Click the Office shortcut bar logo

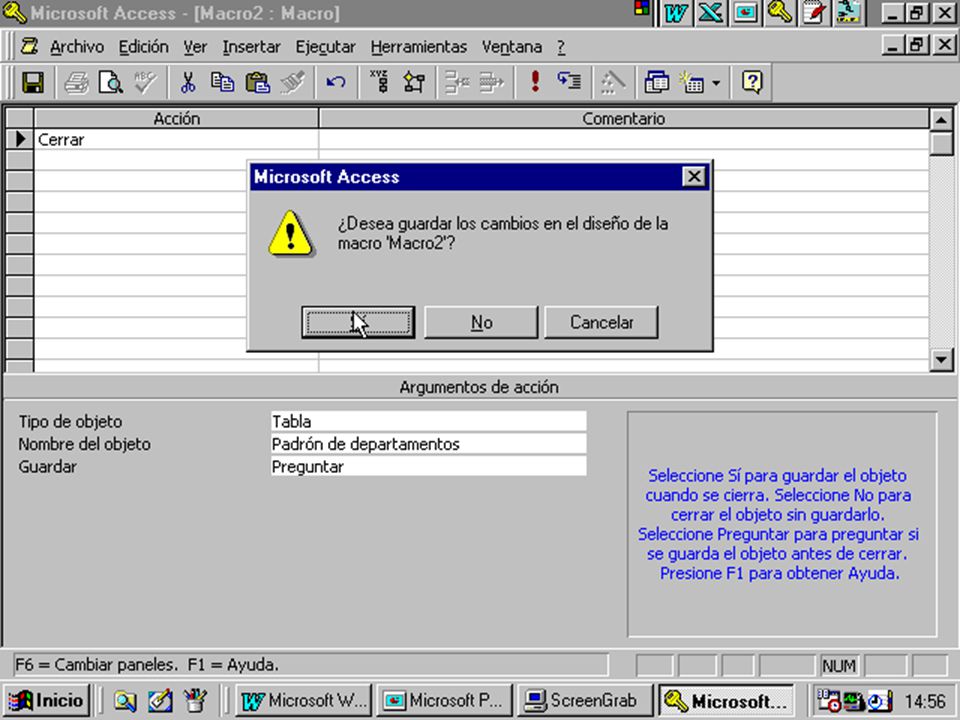pos(642,8)
